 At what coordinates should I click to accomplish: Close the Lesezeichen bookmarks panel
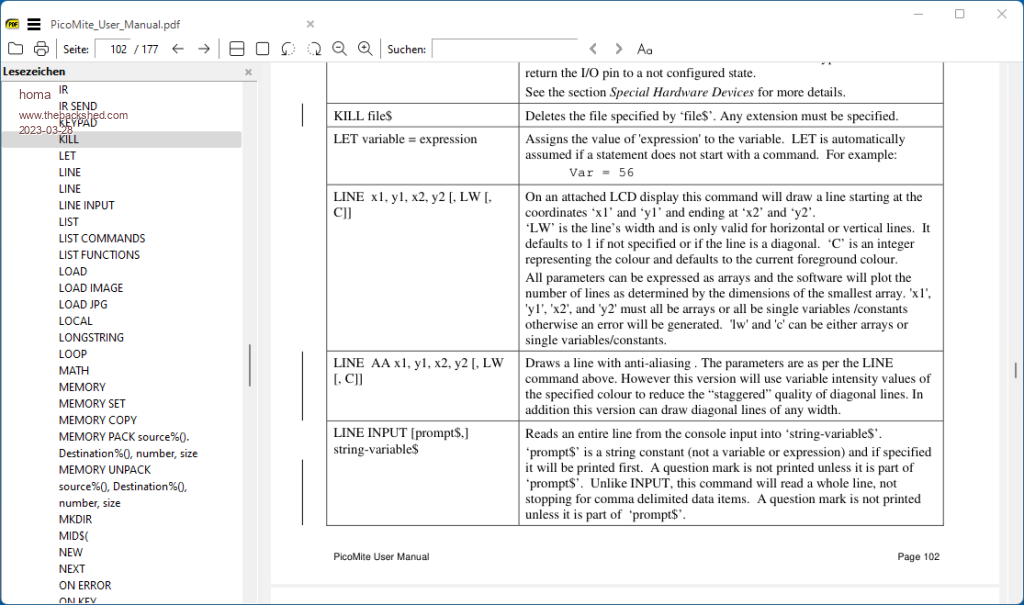(249, 72)
